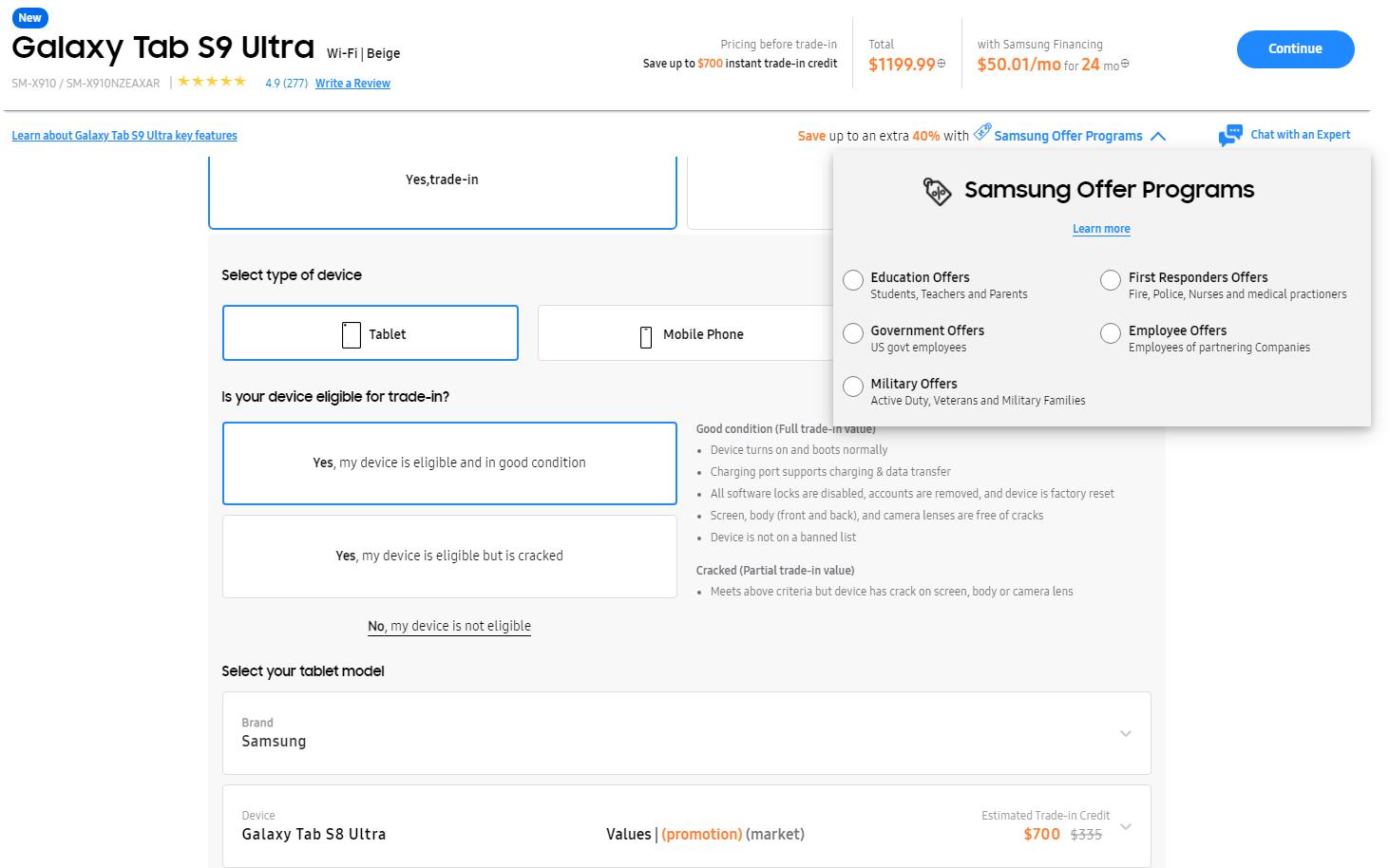
Task: Click the info icon beside $1199.99 total
Action: pos(942,64)
